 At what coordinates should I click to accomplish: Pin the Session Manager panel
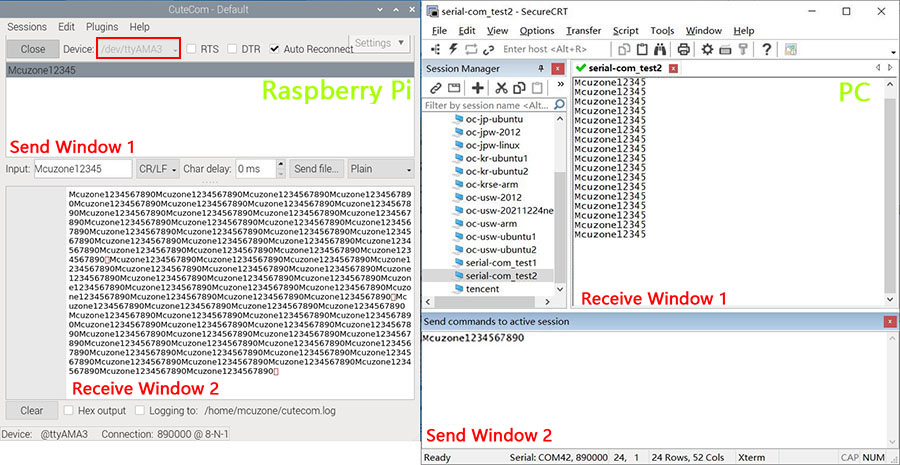(540, 69)
